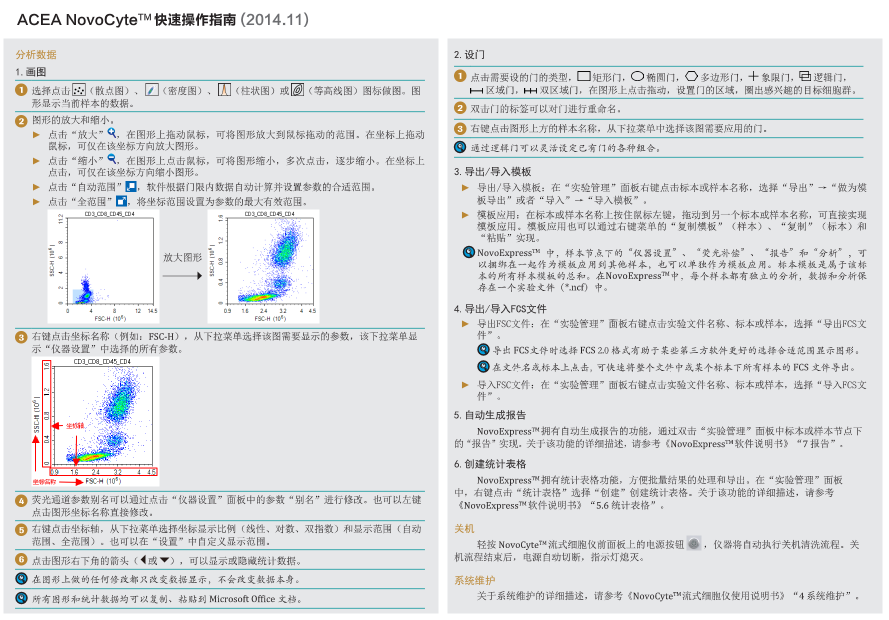The height and width of the screenshot is (620, 889).
Task: Click the logic gate (逻辑门) icon
Action: [805, 76]
